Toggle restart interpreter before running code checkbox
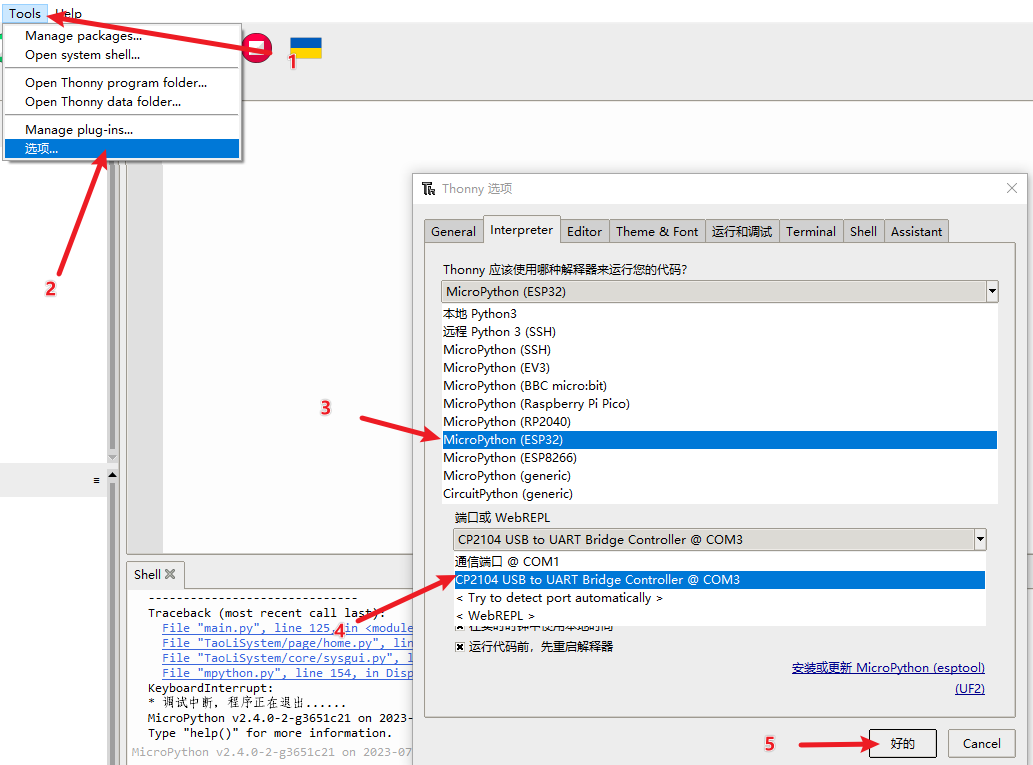1033x765 pixels. [x=460, y=646]
